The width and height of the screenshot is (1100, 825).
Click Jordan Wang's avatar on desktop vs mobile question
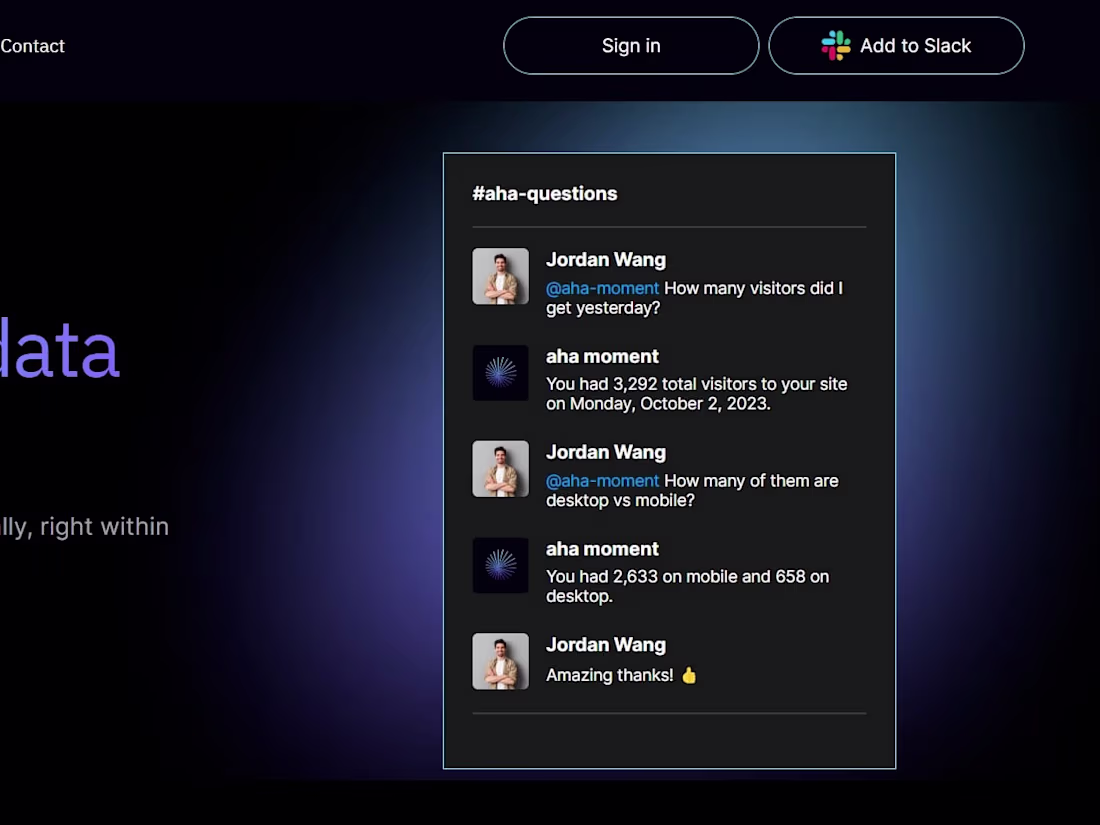coord(500,469)
